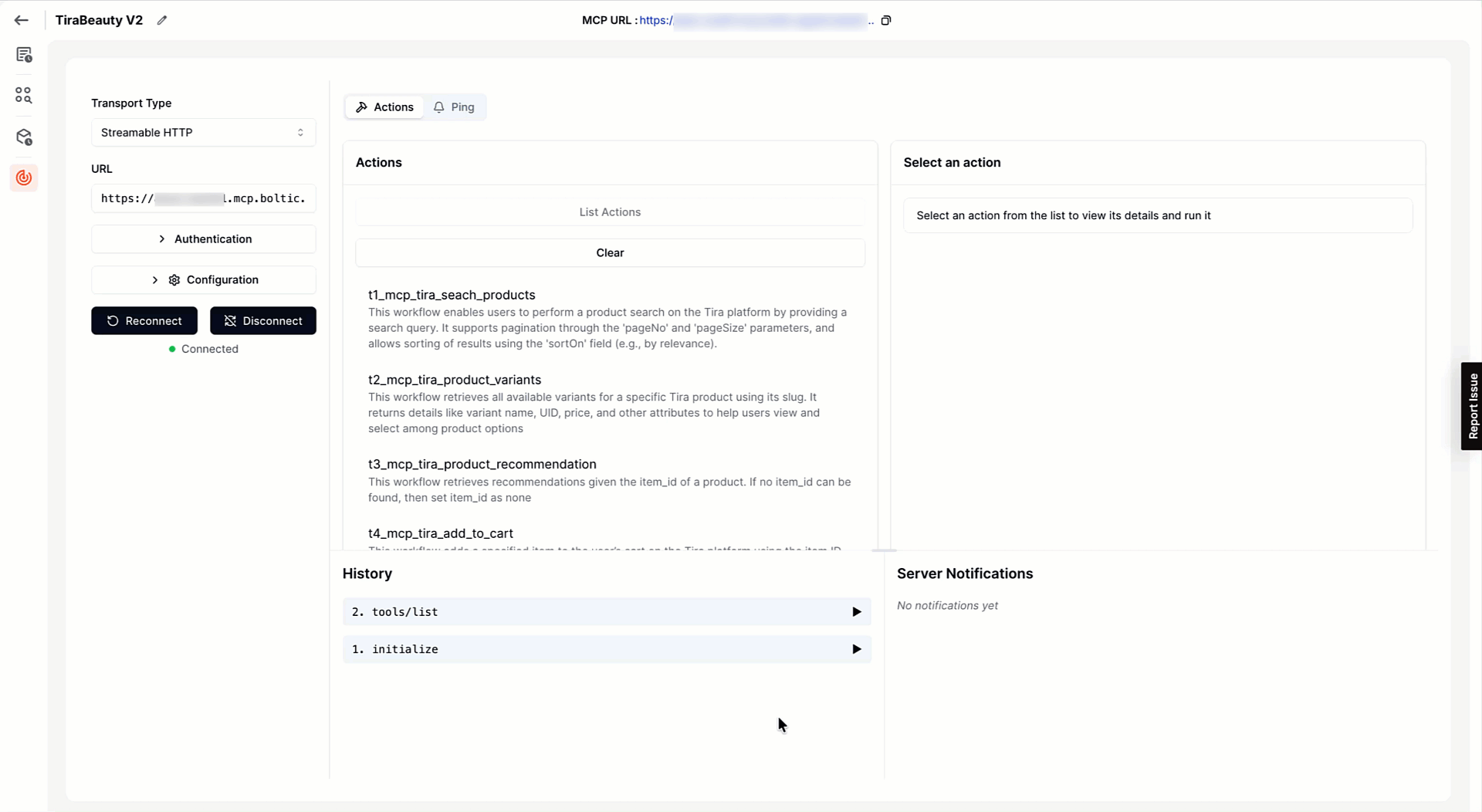Viewport: 1482px width, 812px height.
Task: Select the active red inspector sidebar icon
Action: pyautogui.click(x=24, y=178)
